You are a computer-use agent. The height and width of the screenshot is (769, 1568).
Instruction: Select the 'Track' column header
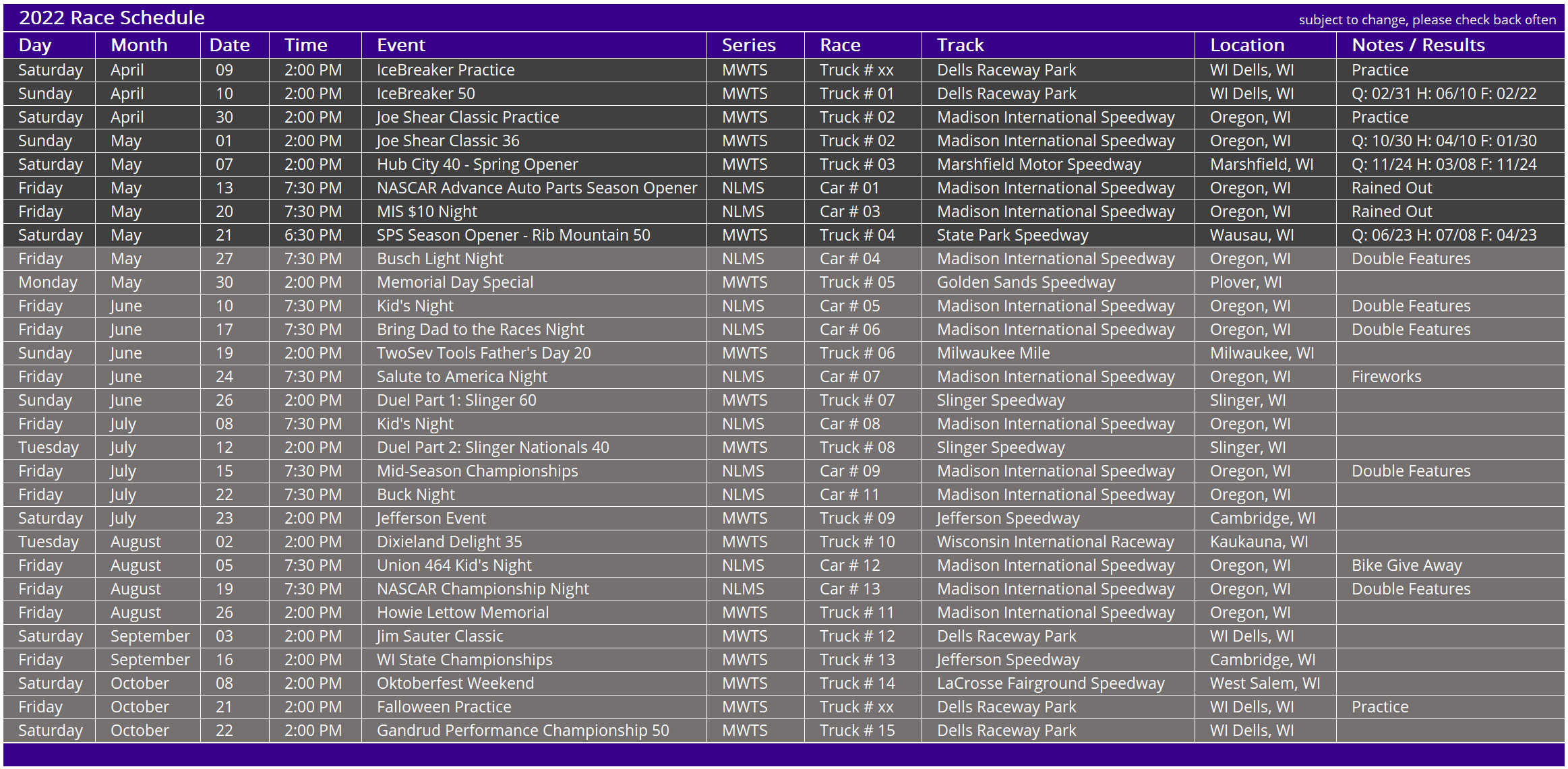point(961,45)
